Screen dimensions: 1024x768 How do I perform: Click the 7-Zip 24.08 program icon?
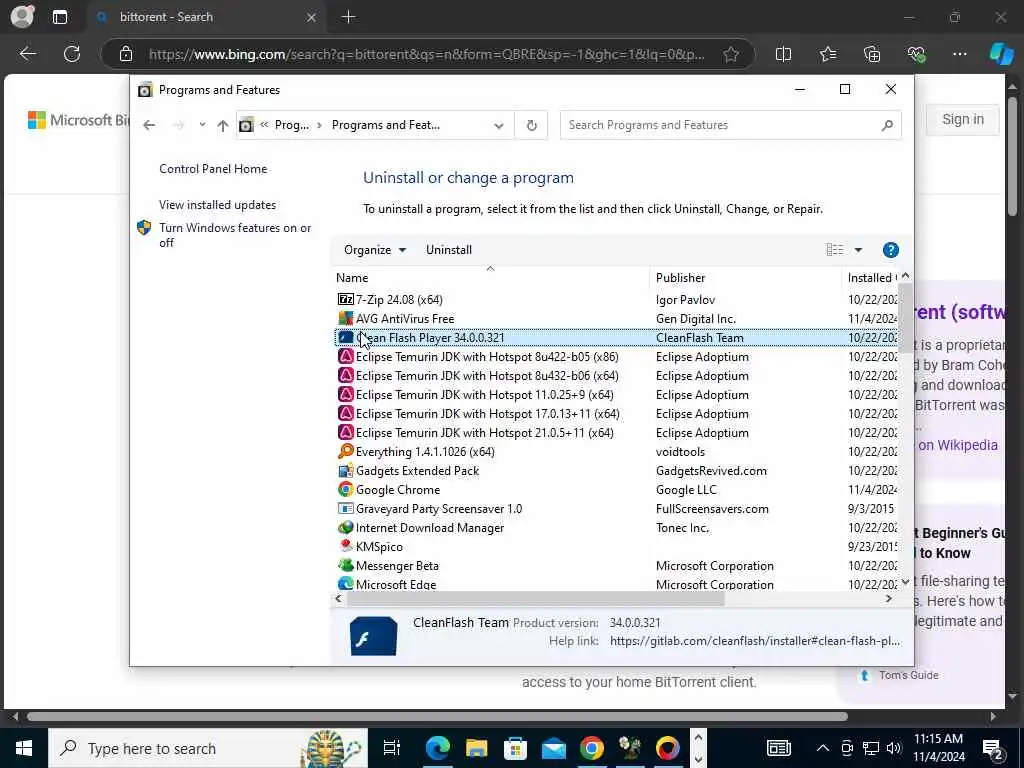tap(345, 299)
